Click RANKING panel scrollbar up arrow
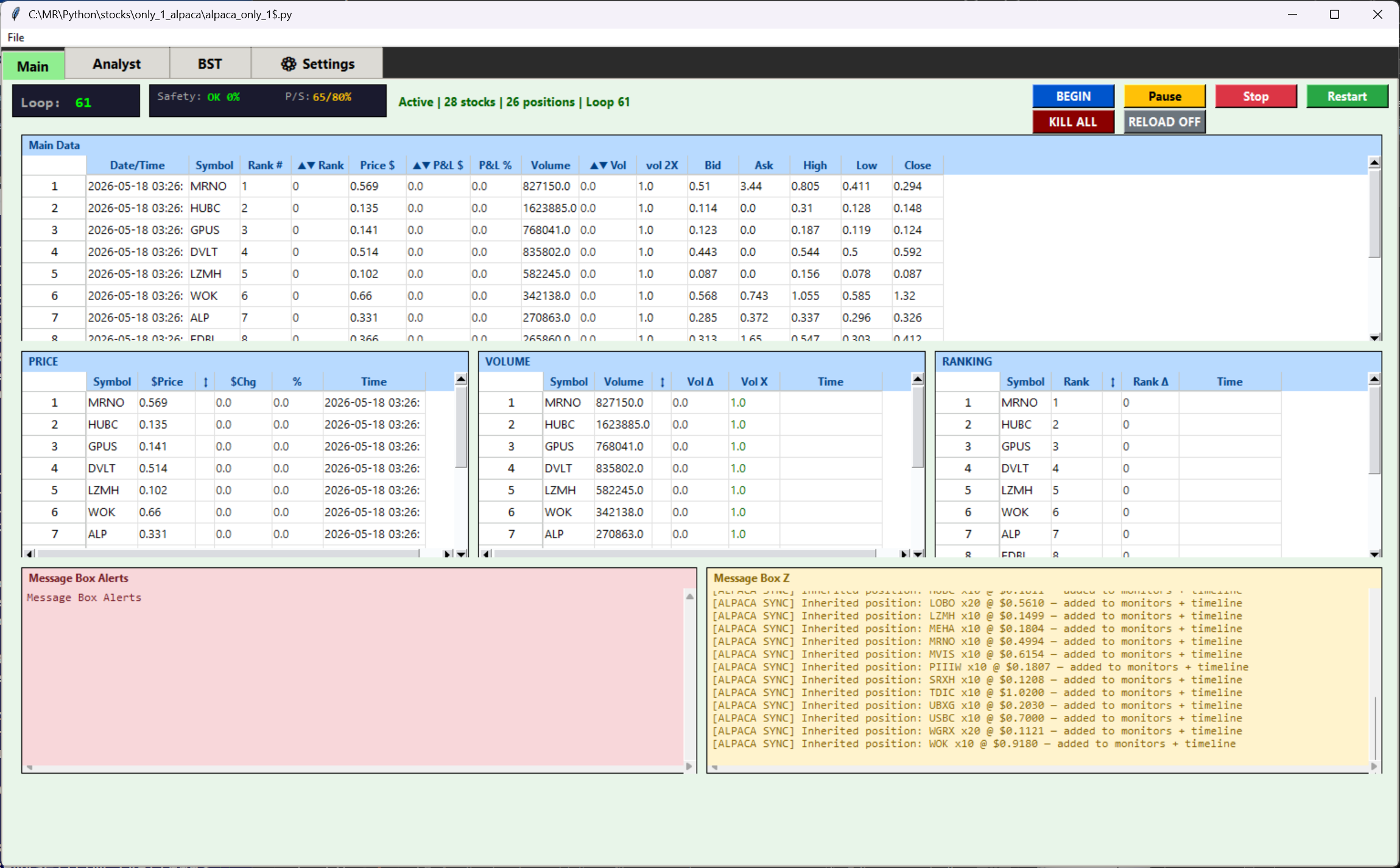1400x868 pixels. coord(1374,379)
